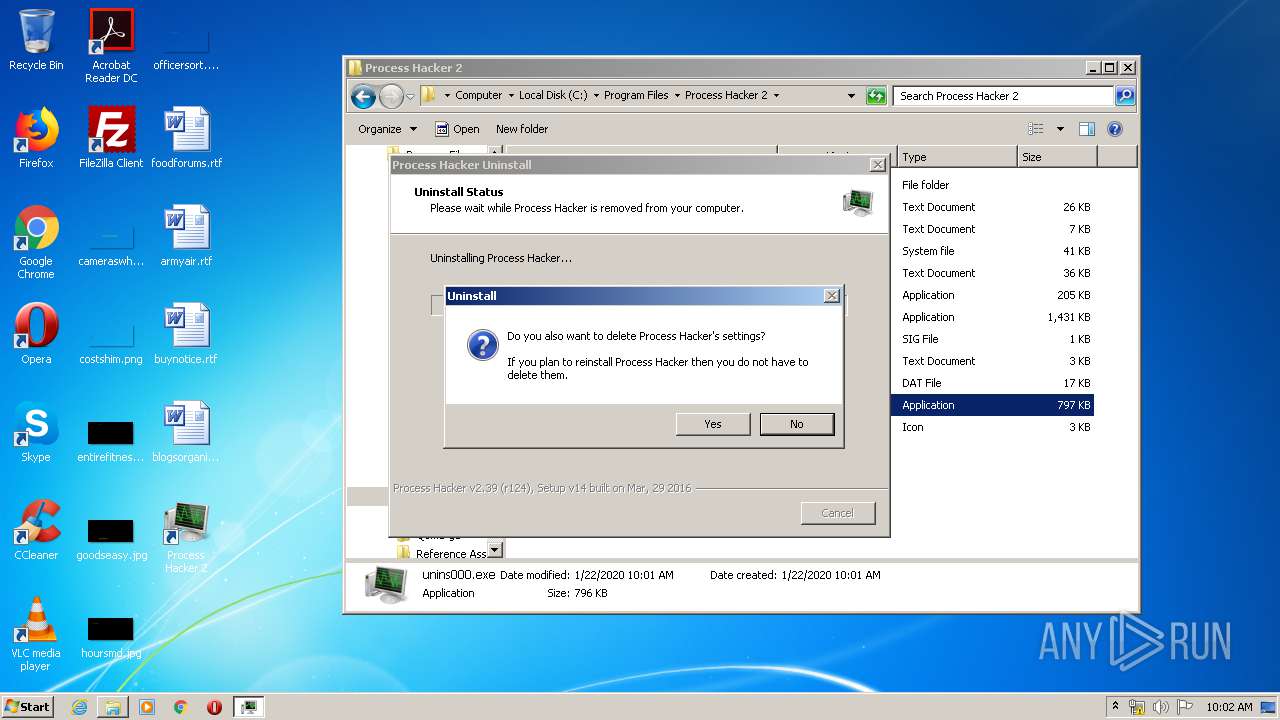Select the File folder row

992,185
